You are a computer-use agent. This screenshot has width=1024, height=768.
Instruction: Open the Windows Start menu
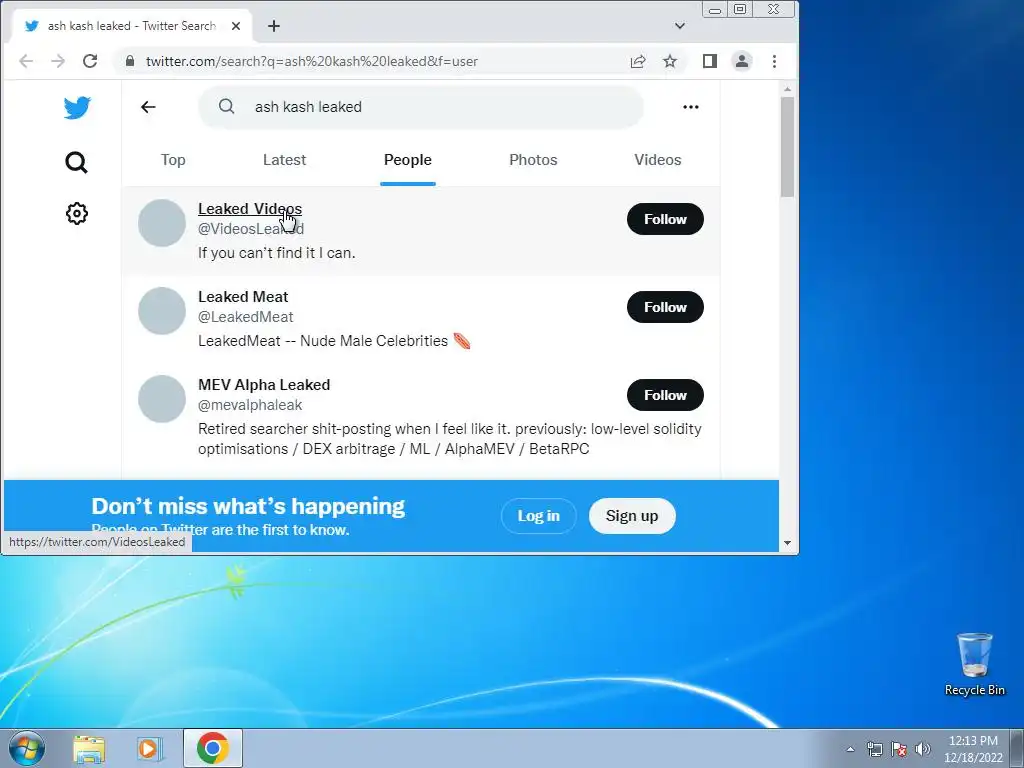point(27,748)
